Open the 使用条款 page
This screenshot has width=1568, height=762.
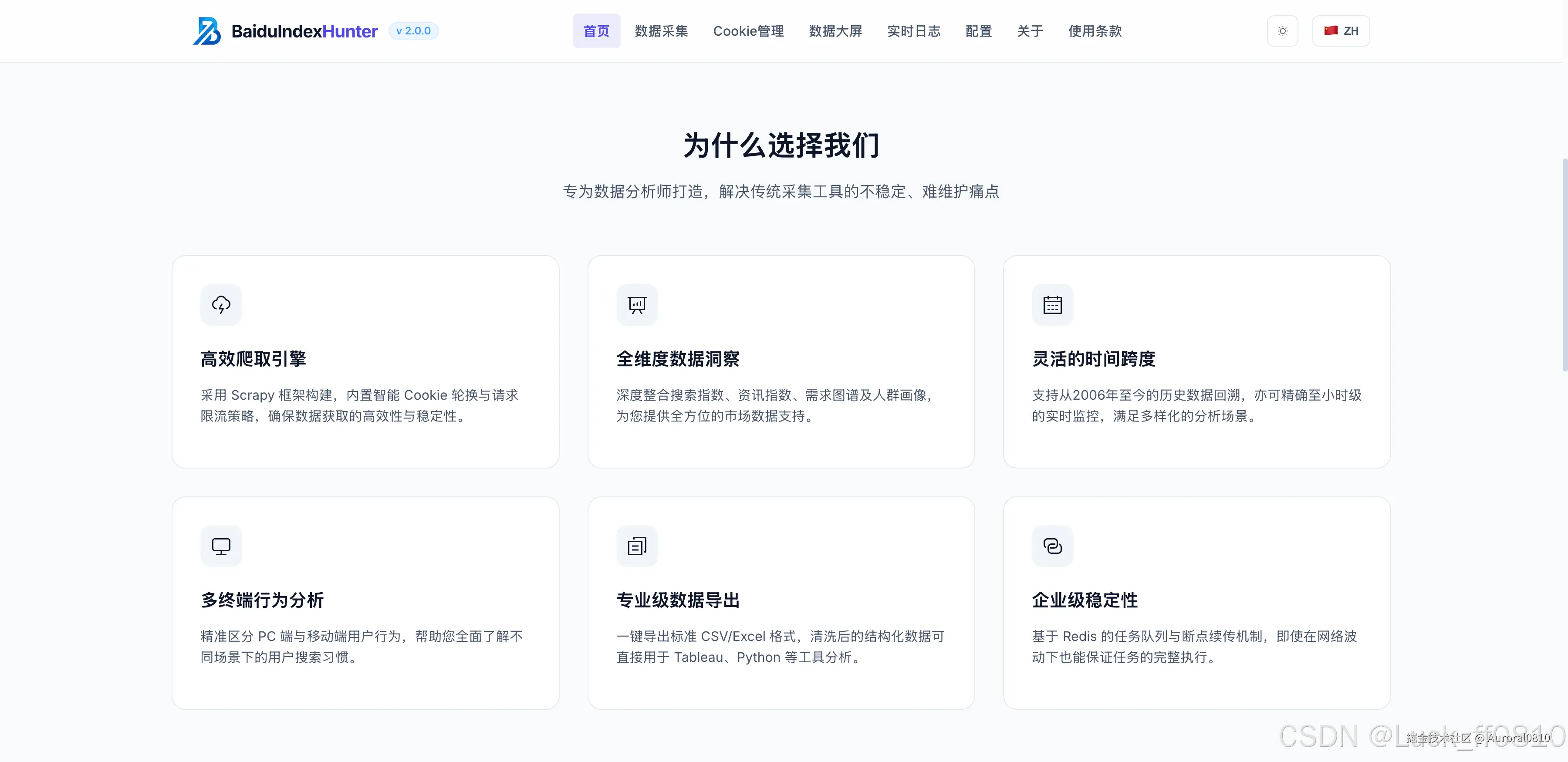[x=1095, y=31]
